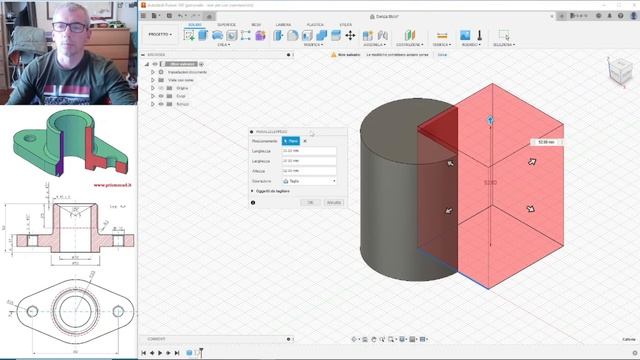The width and height of the screenshot is (640, 360).
Task: Click the first Lunghezza input field
Action: tap(309, 151)
